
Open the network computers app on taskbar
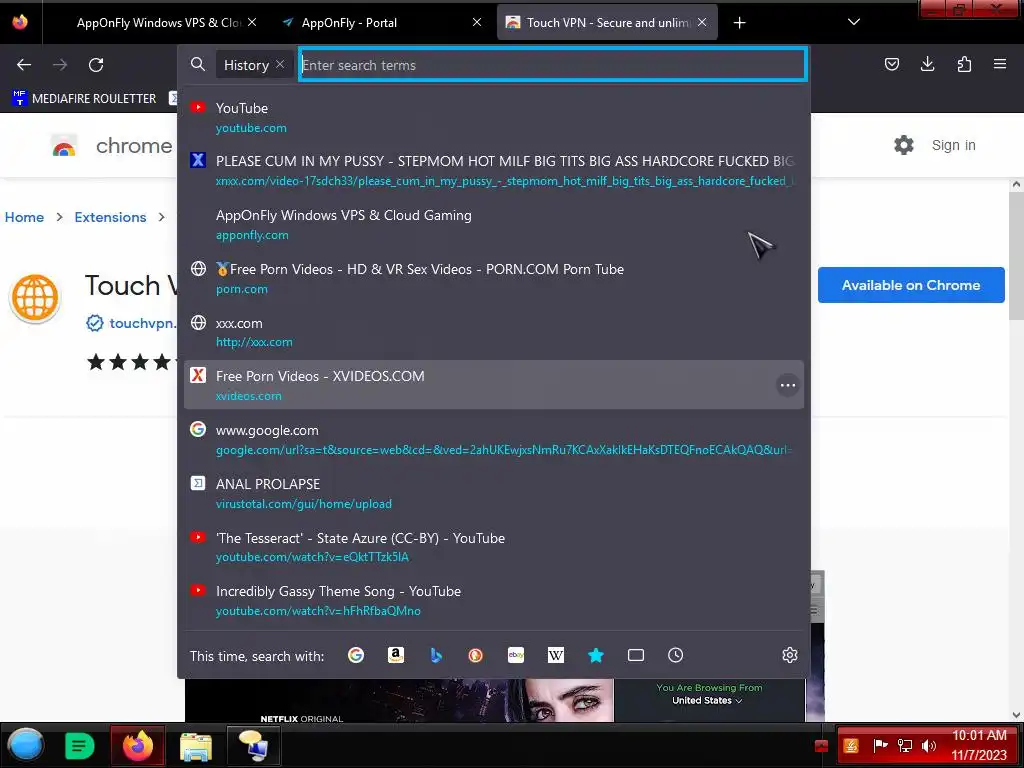[253, 746]
